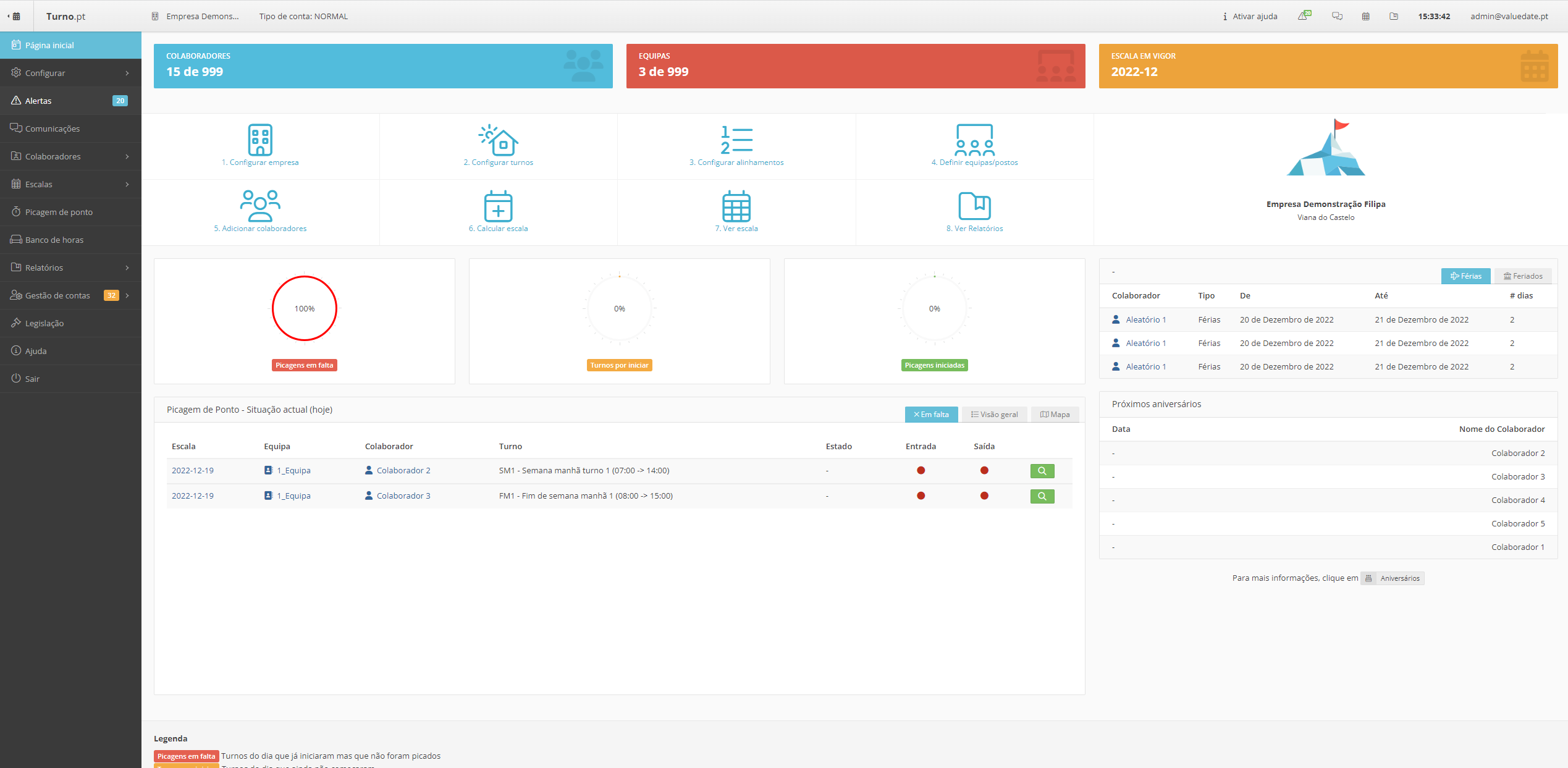Expand the Gestão de contas section
Screen dimensions: 1568x768
pos(57,295)
